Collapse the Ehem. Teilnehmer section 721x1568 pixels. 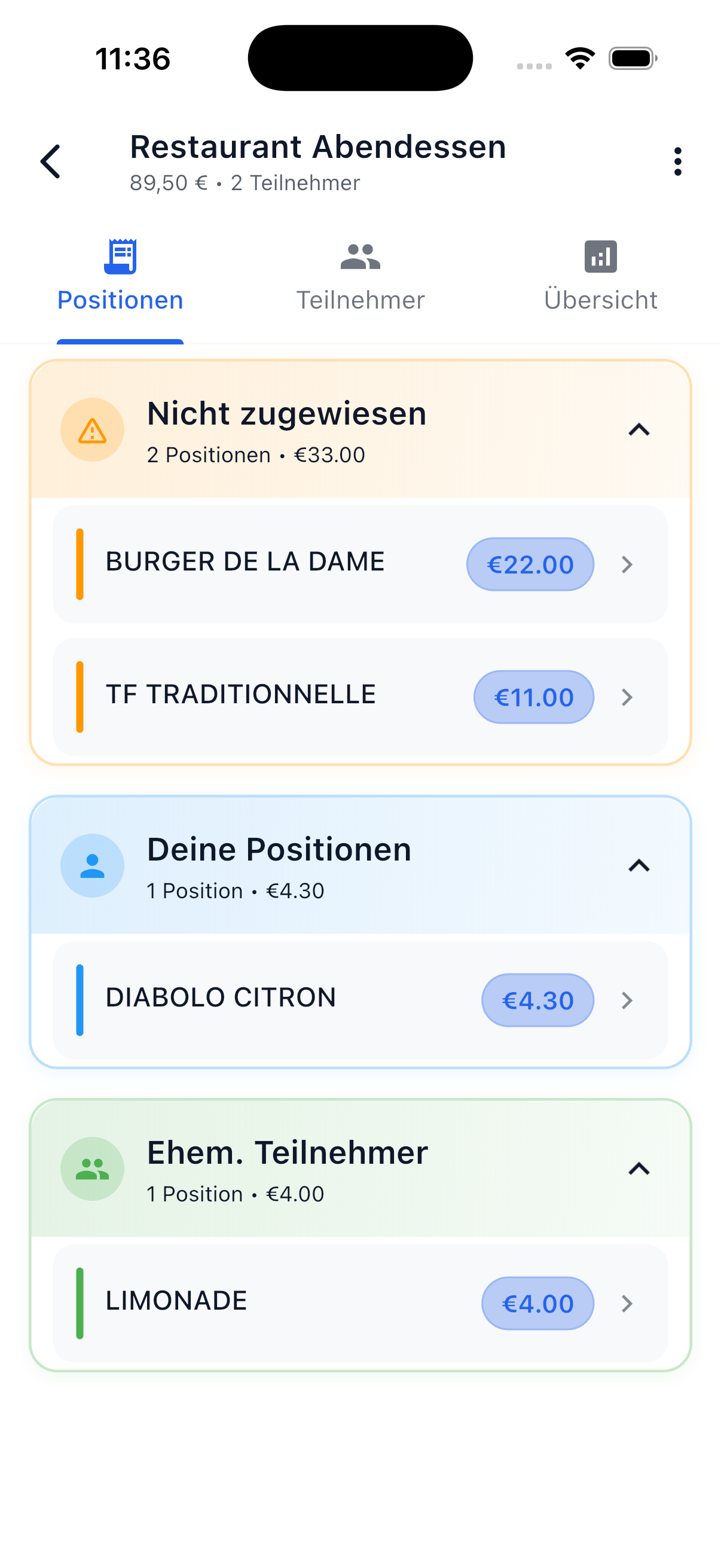click(639, 1169)
